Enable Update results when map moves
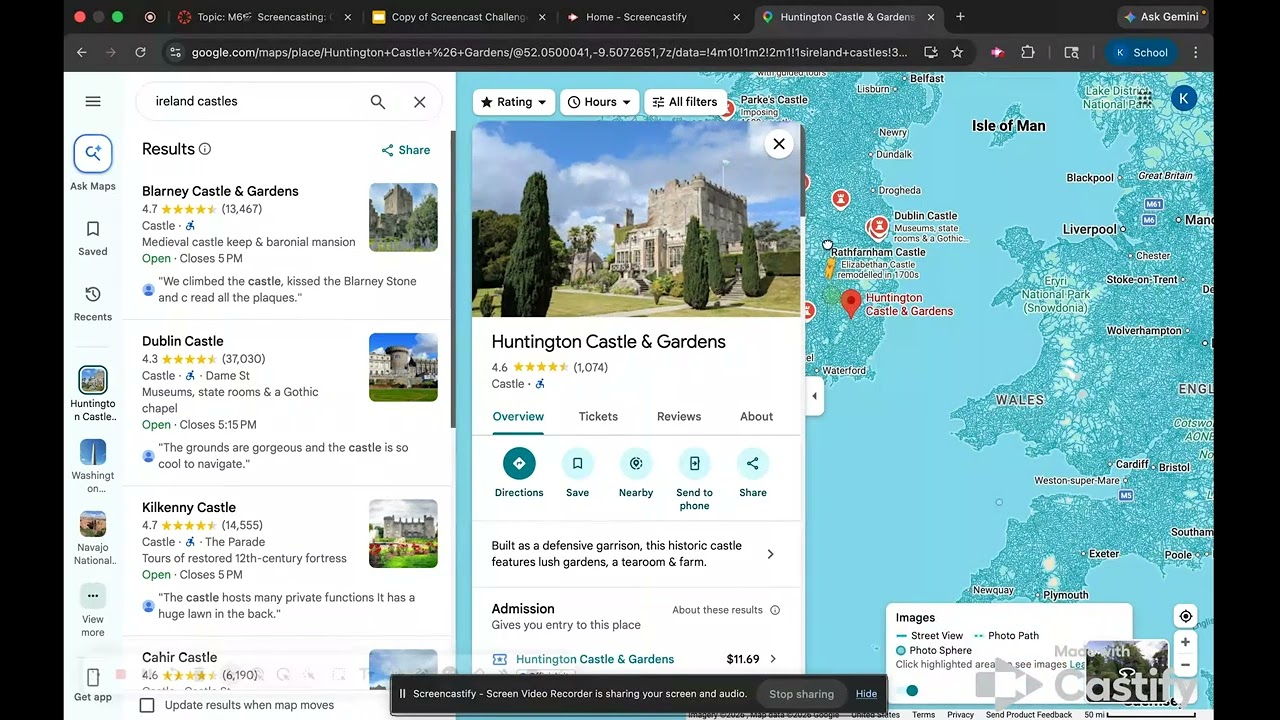The width and height of the screenshot is (1280, 720). coord(147,705)
